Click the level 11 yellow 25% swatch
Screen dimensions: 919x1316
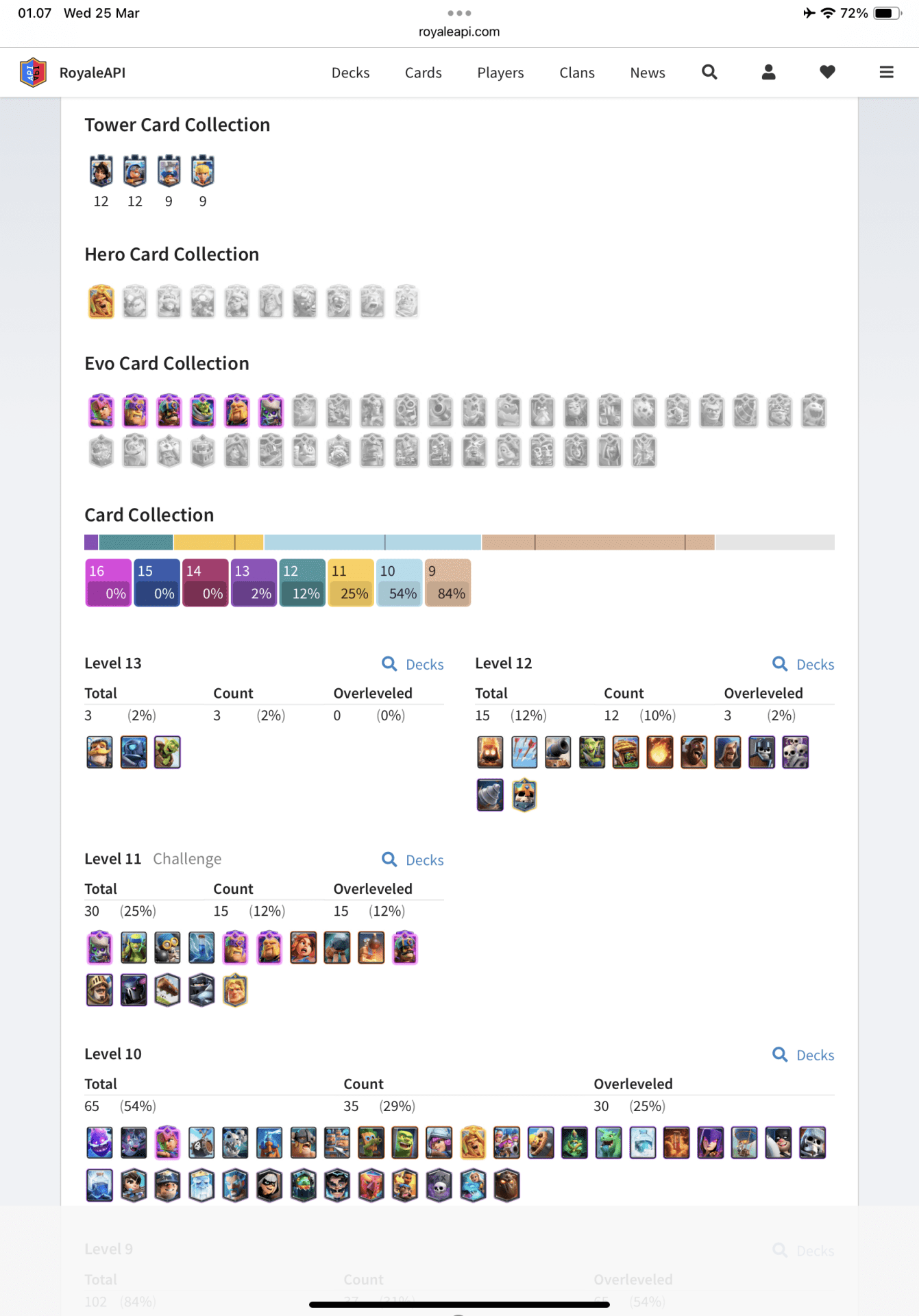351,583
